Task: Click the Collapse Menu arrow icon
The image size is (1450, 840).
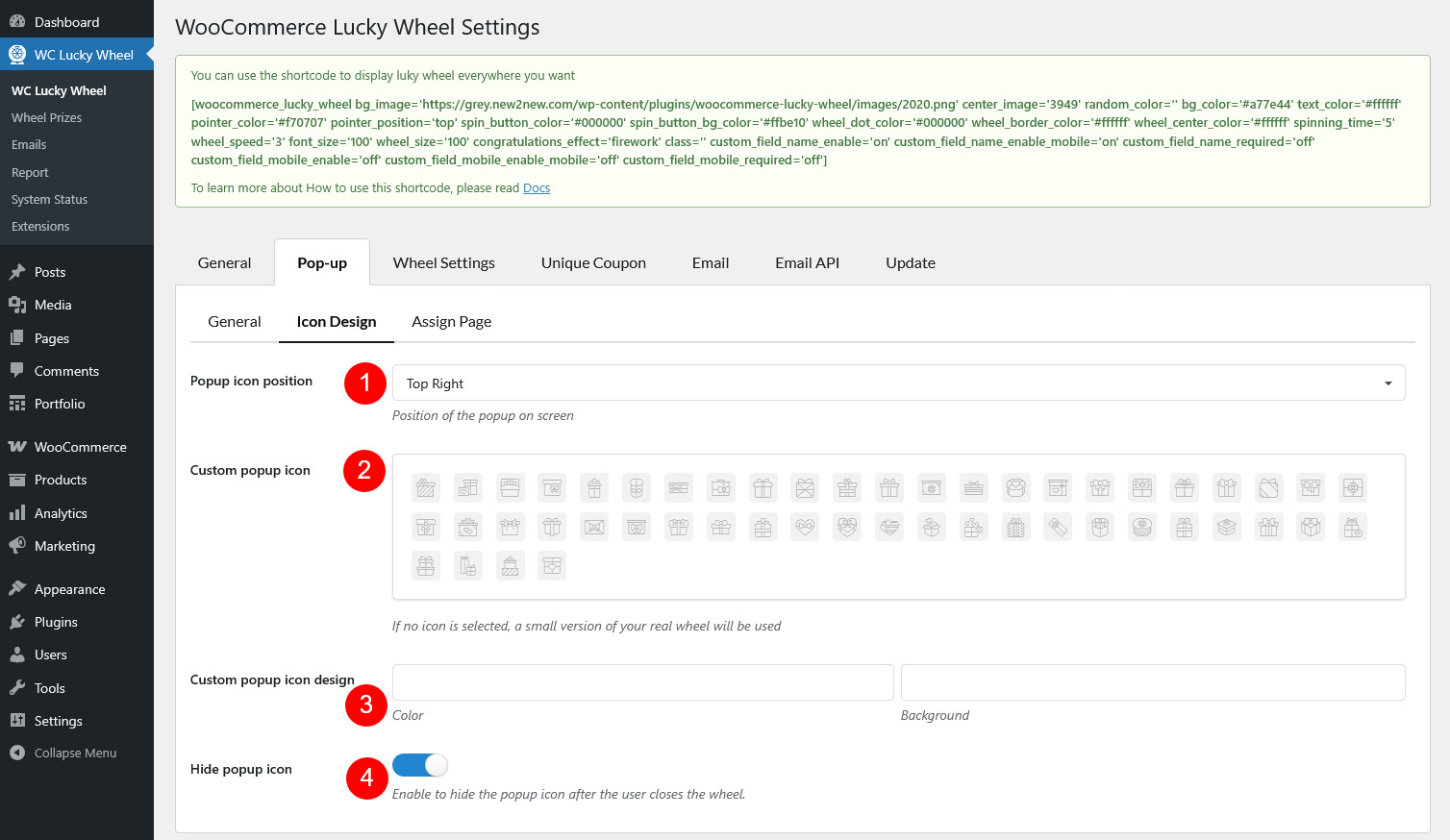Action: (x=17, y=754)
